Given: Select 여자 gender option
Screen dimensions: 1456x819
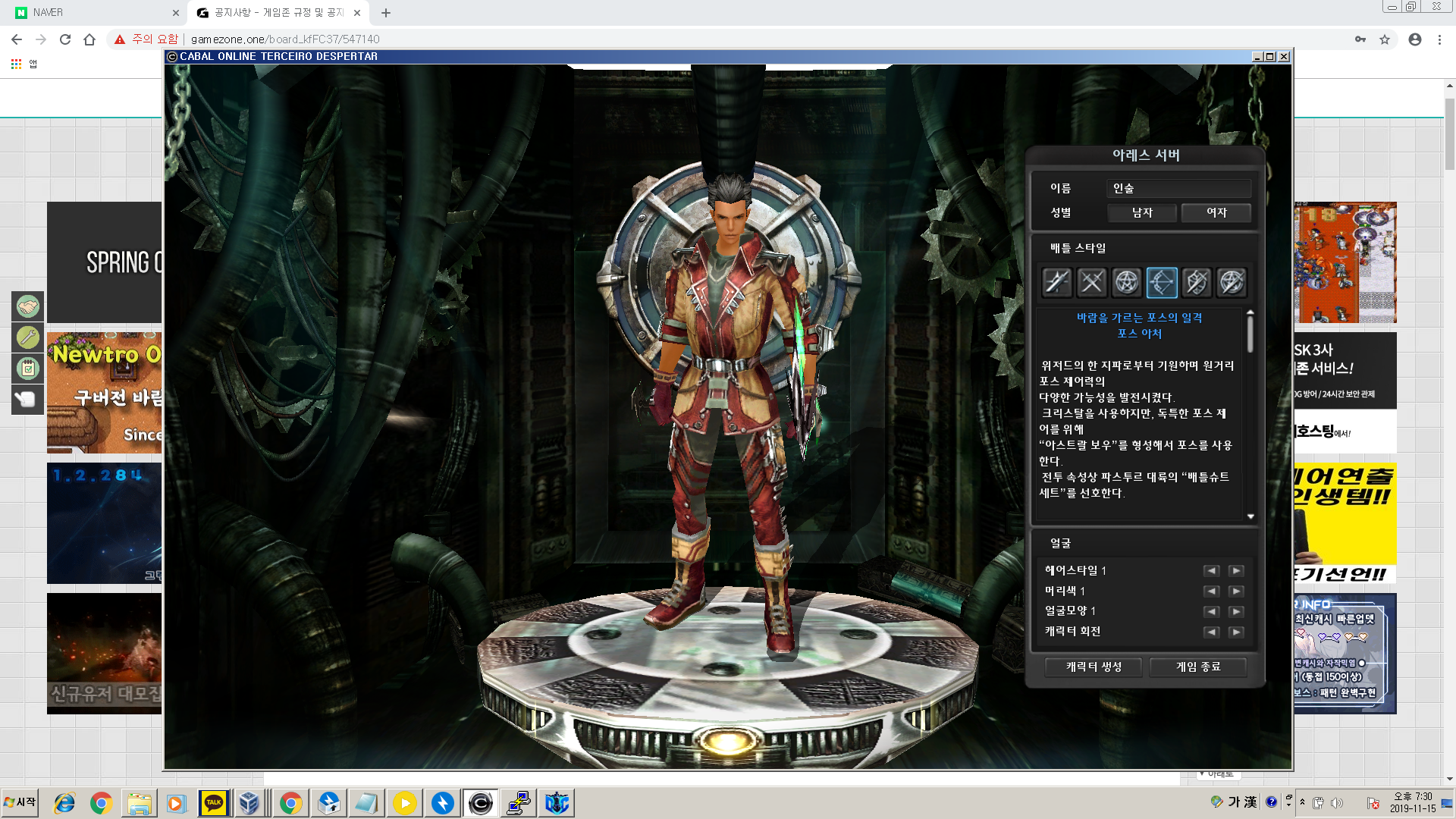Looking at the screenshot, I should tap(1216, 213).
